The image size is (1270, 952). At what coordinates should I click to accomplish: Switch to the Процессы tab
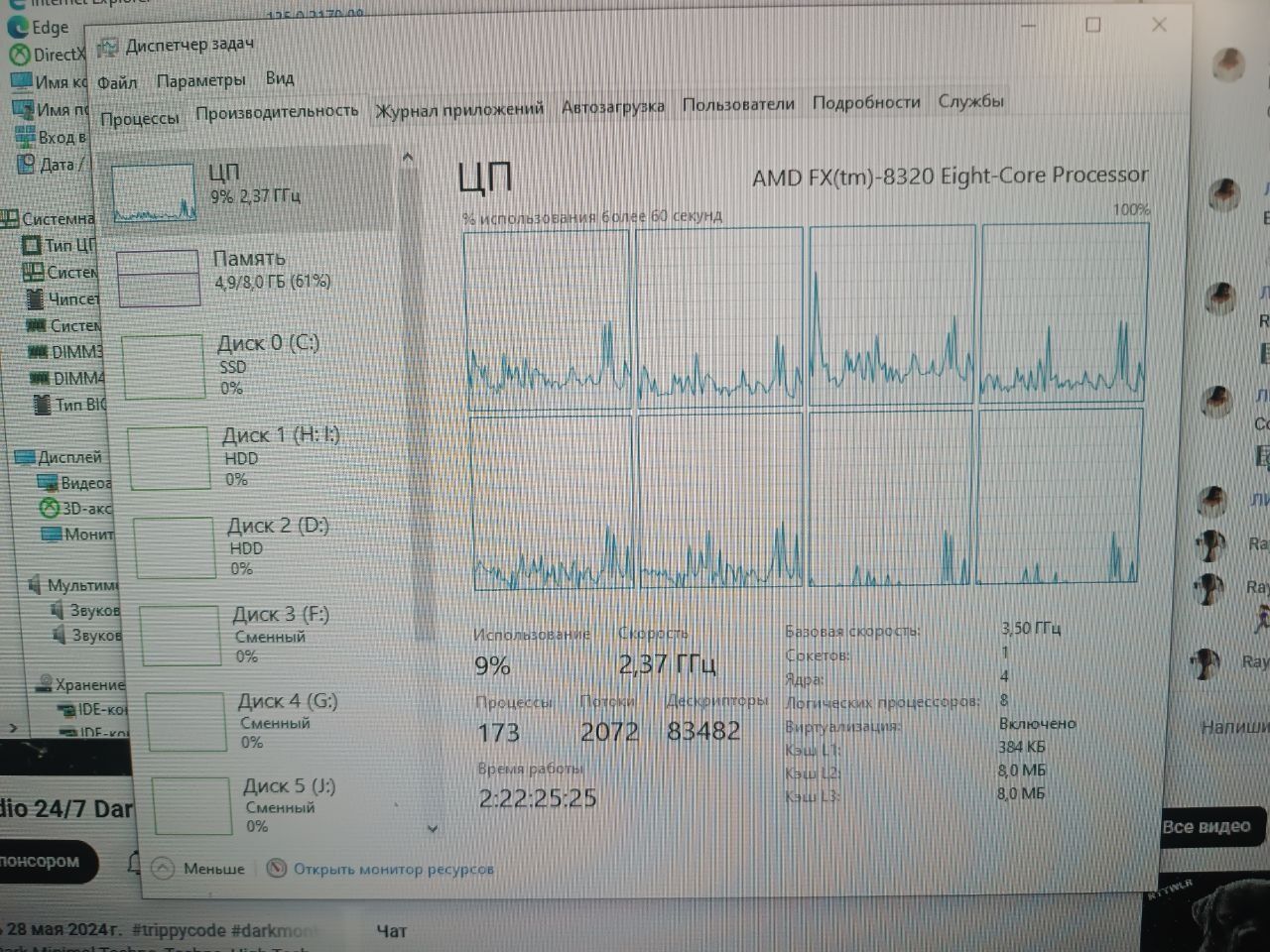point(140,118)
